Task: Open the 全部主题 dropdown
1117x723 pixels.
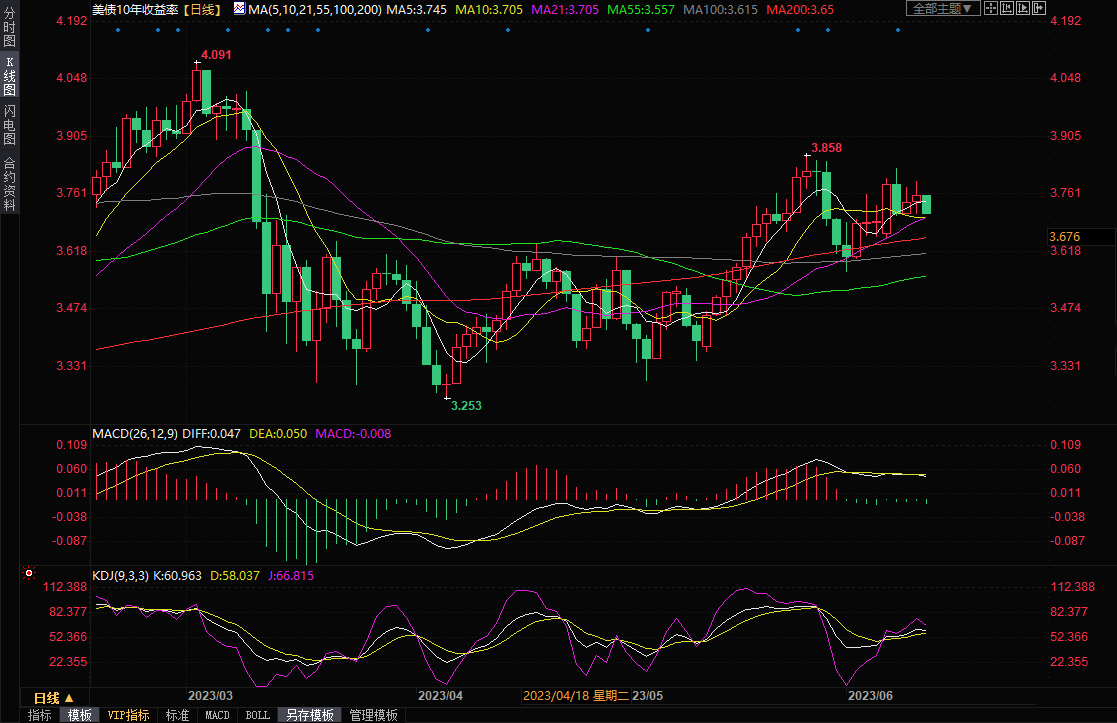Action: pos(940,8)
